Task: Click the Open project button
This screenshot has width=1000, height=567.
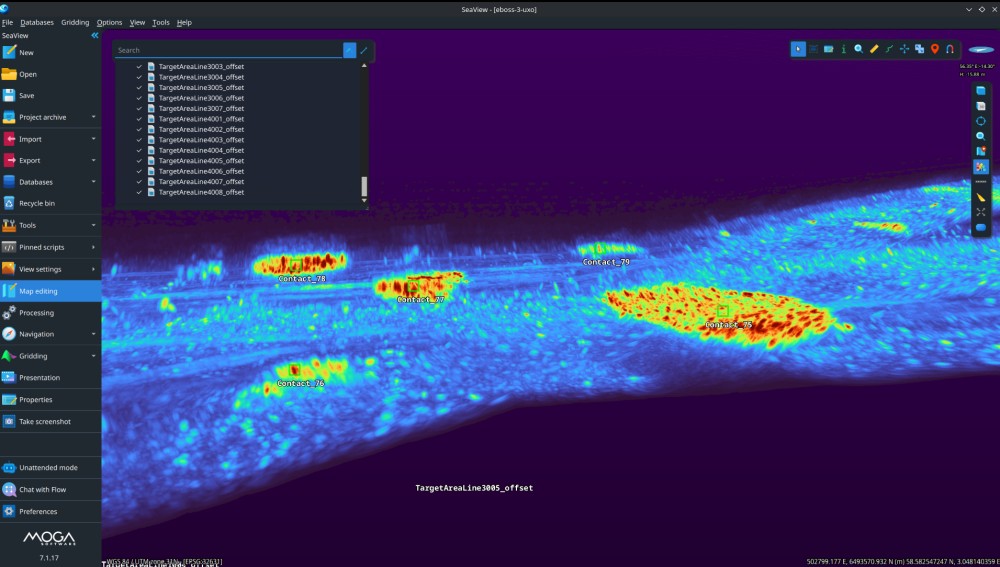Action: click(x=50, y=74)
